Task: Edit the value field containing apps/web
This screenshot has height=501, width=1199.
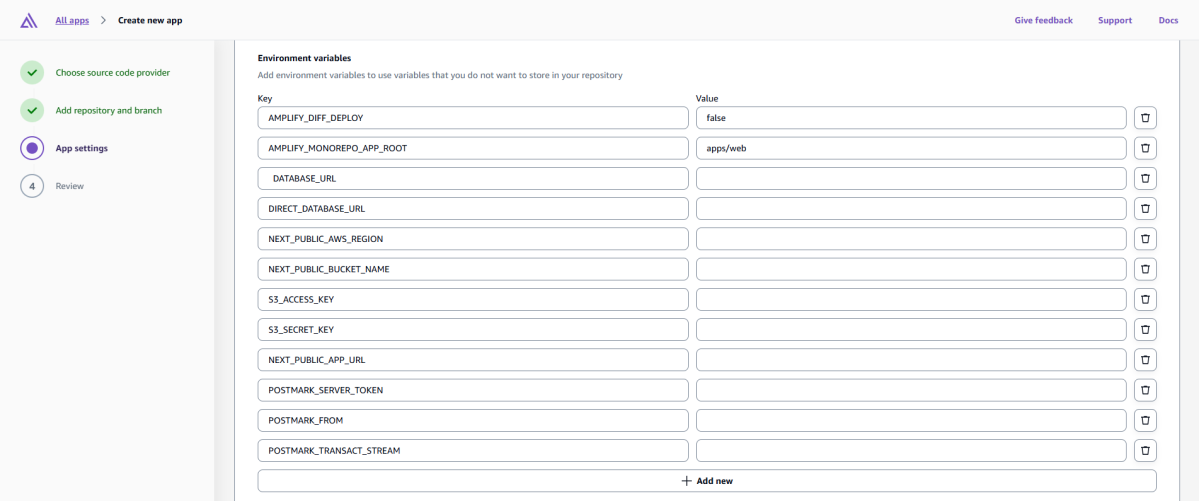Action: 911,148
